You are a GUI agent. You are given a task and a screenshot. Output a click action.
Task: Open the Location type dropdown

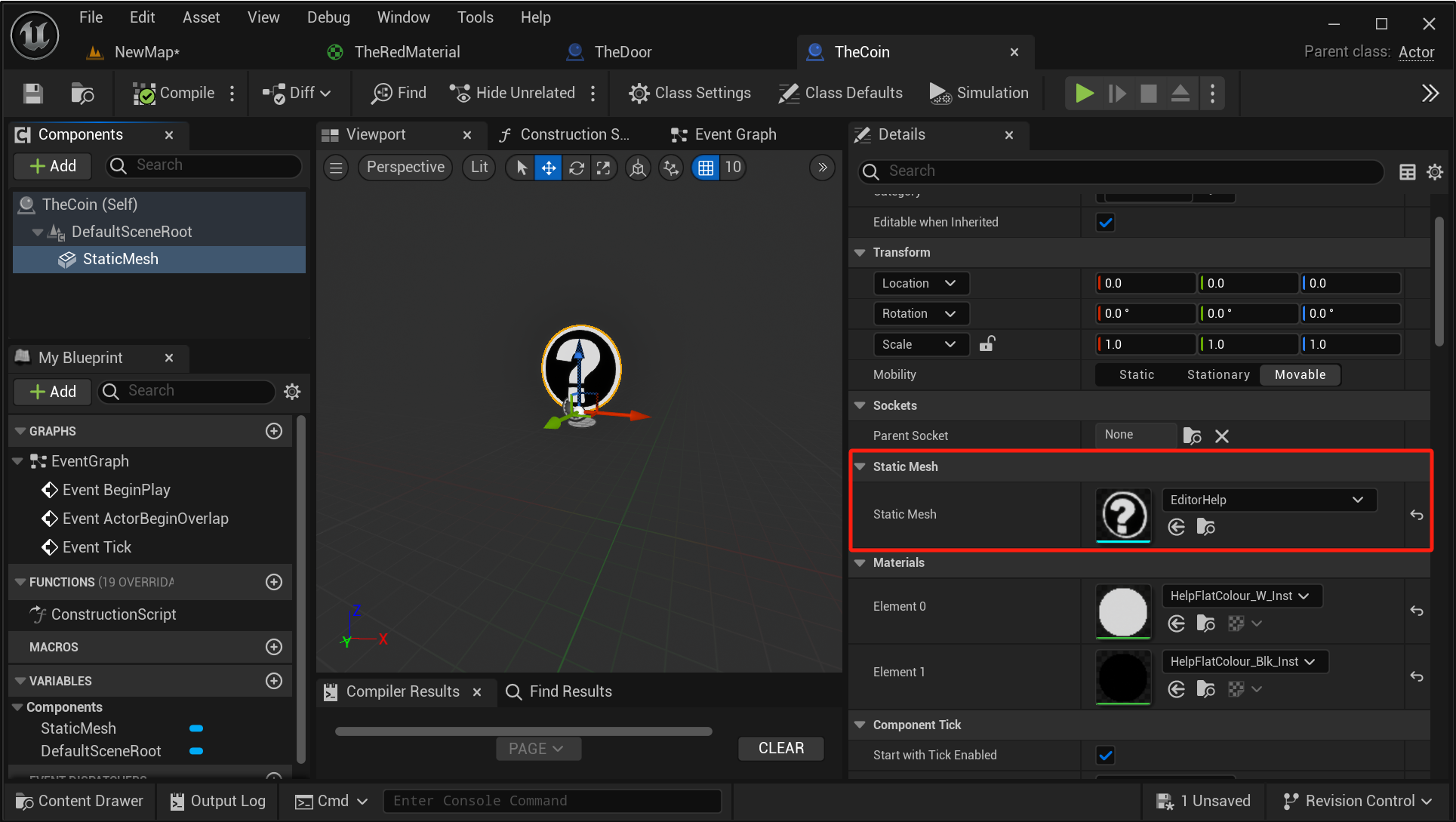pyautogui.click(x=921, y=283)
